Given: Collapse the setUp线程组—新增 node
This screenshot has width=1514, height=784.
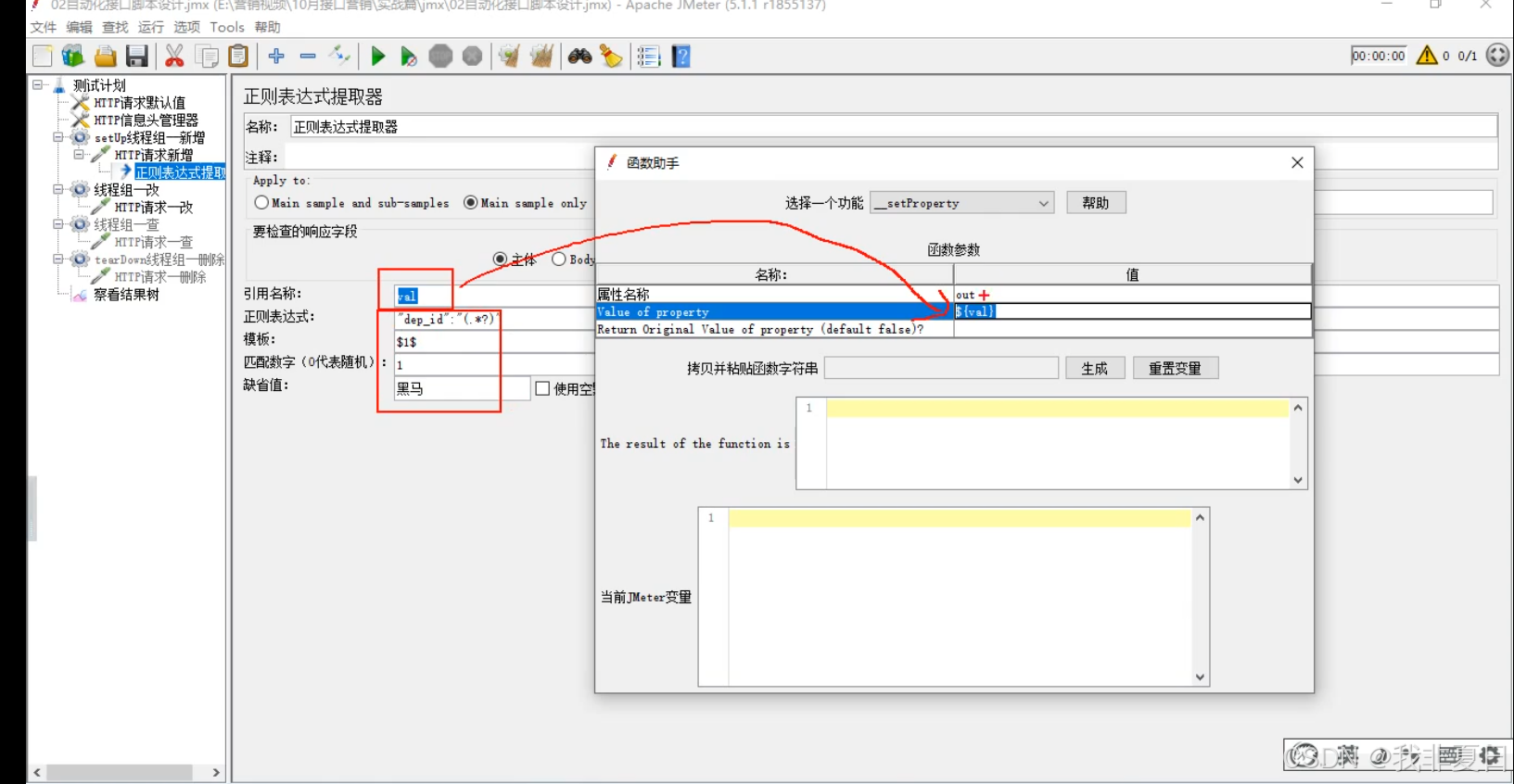Looking at the screenshot, I should point(57,137).
